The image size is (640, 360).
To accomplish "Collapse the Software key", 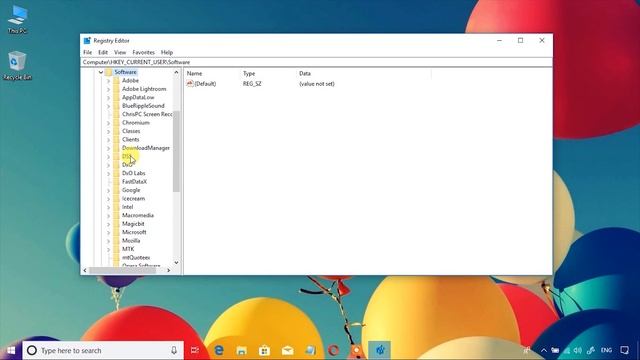I will click(100, 72).
